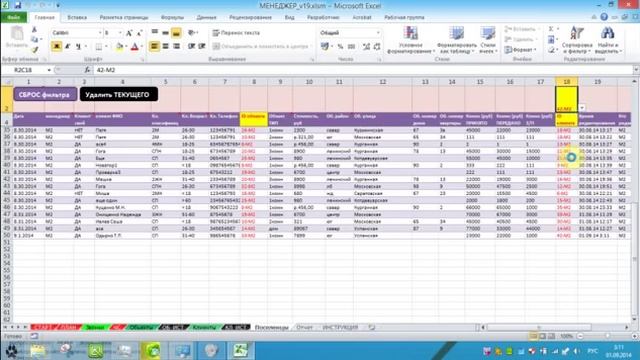Switch to the Объекты sheet tab
Screen dimensions: 640x360
click(x=141, y=327)
